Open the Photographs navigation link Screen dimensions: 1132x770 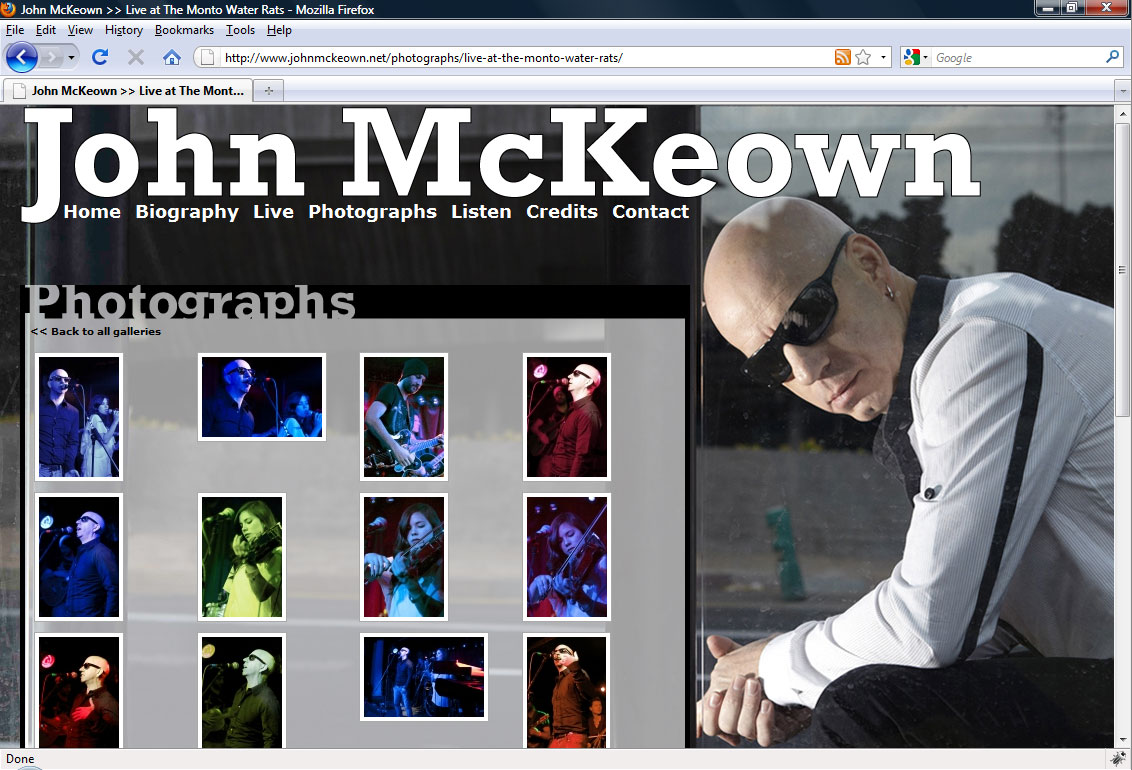[x=373, y=211]
